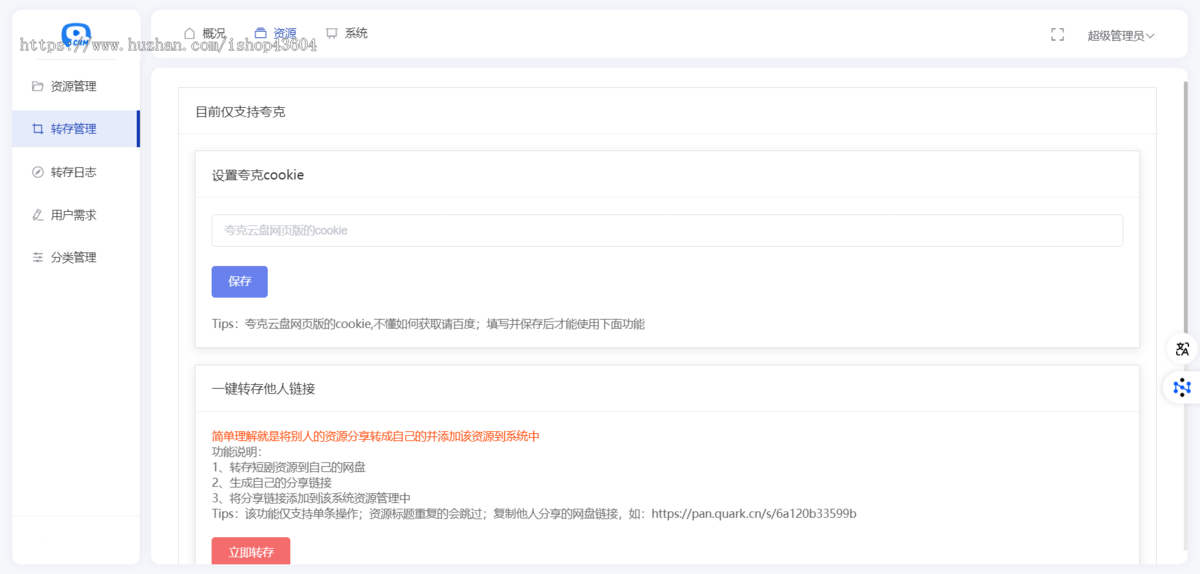Viewport: 1200px width, 574px height.
Task: Click the app logo in the sidebar
Action: point(76,36)
